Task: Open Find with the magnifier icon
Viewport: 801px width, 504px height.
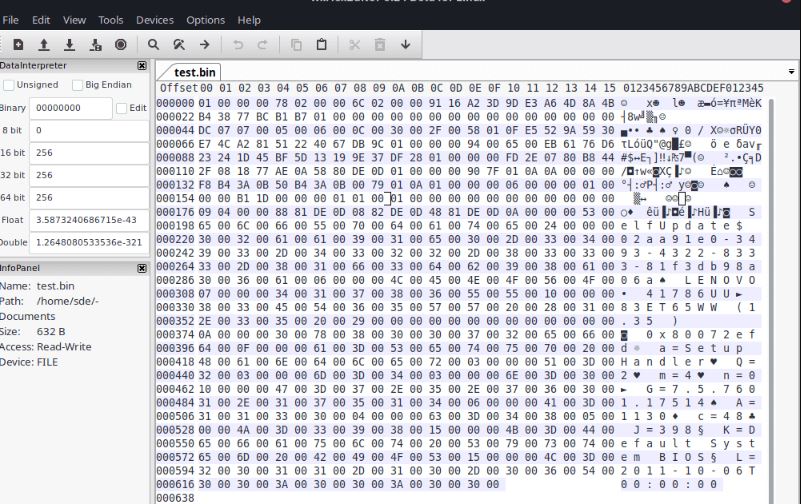Action: [153, 45]
